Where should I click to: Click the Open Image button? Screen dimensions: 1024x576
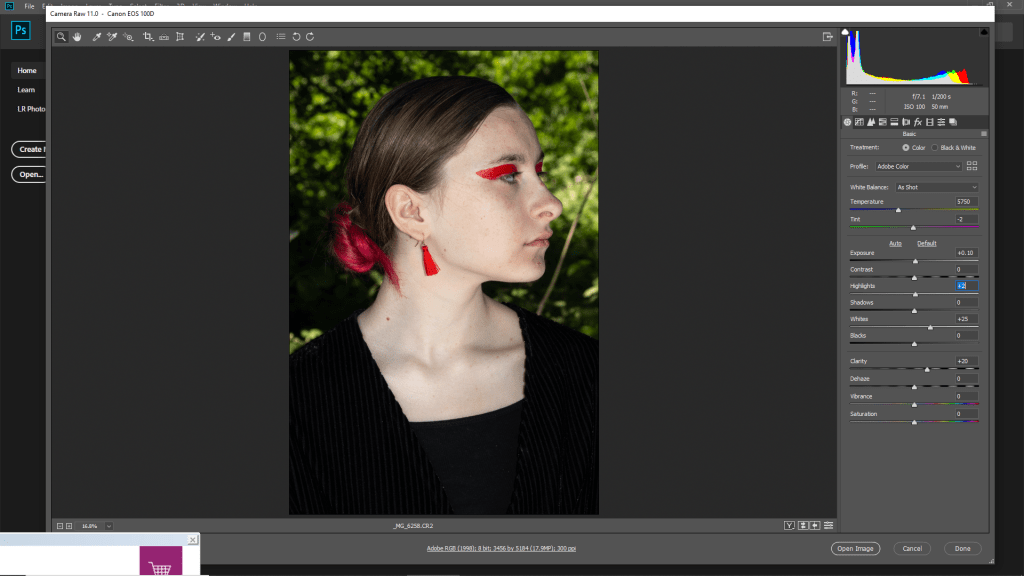pos(855,548)
